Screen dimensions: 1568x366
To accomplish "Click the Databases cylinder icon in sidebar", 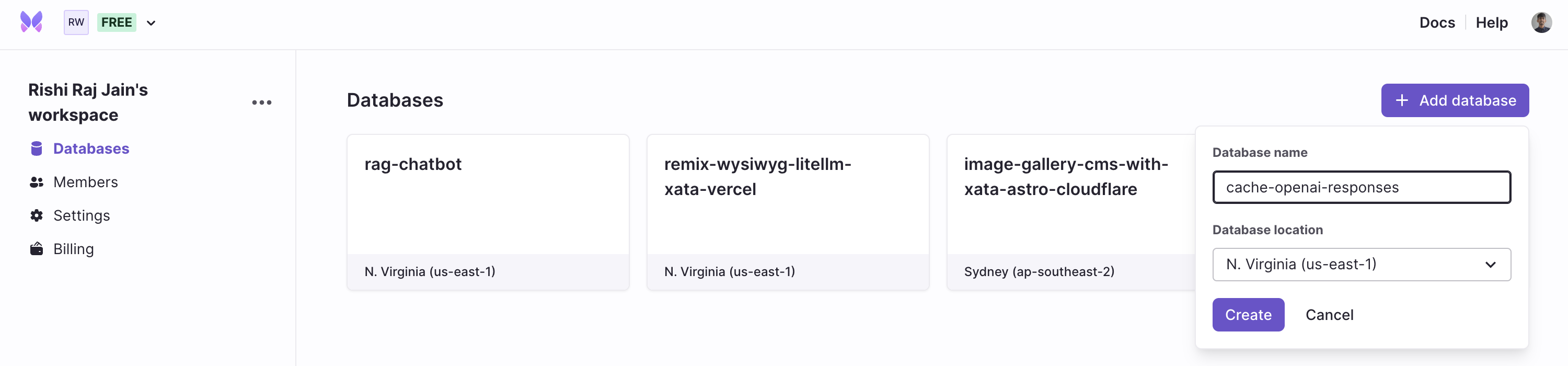I will (x=37, y=148).
